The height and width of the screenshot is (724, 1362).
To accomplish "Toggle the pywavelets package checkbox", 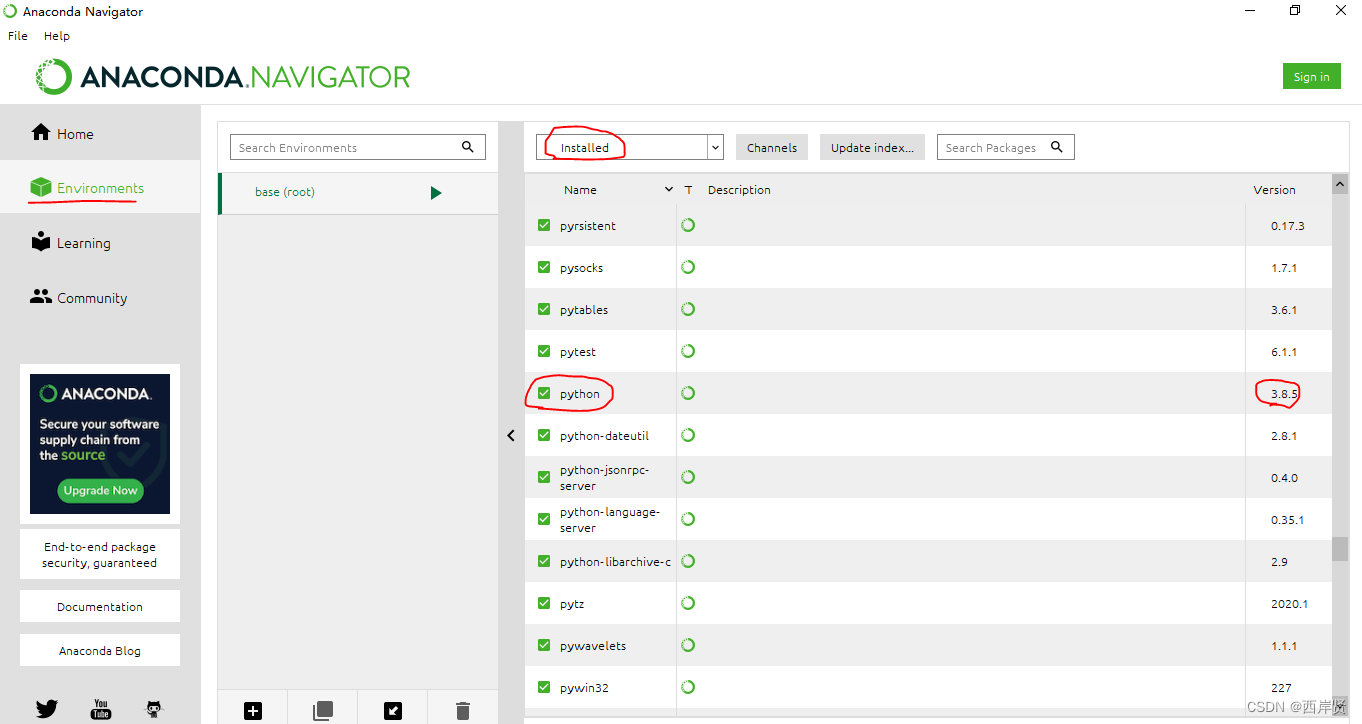I will (544, 645).
